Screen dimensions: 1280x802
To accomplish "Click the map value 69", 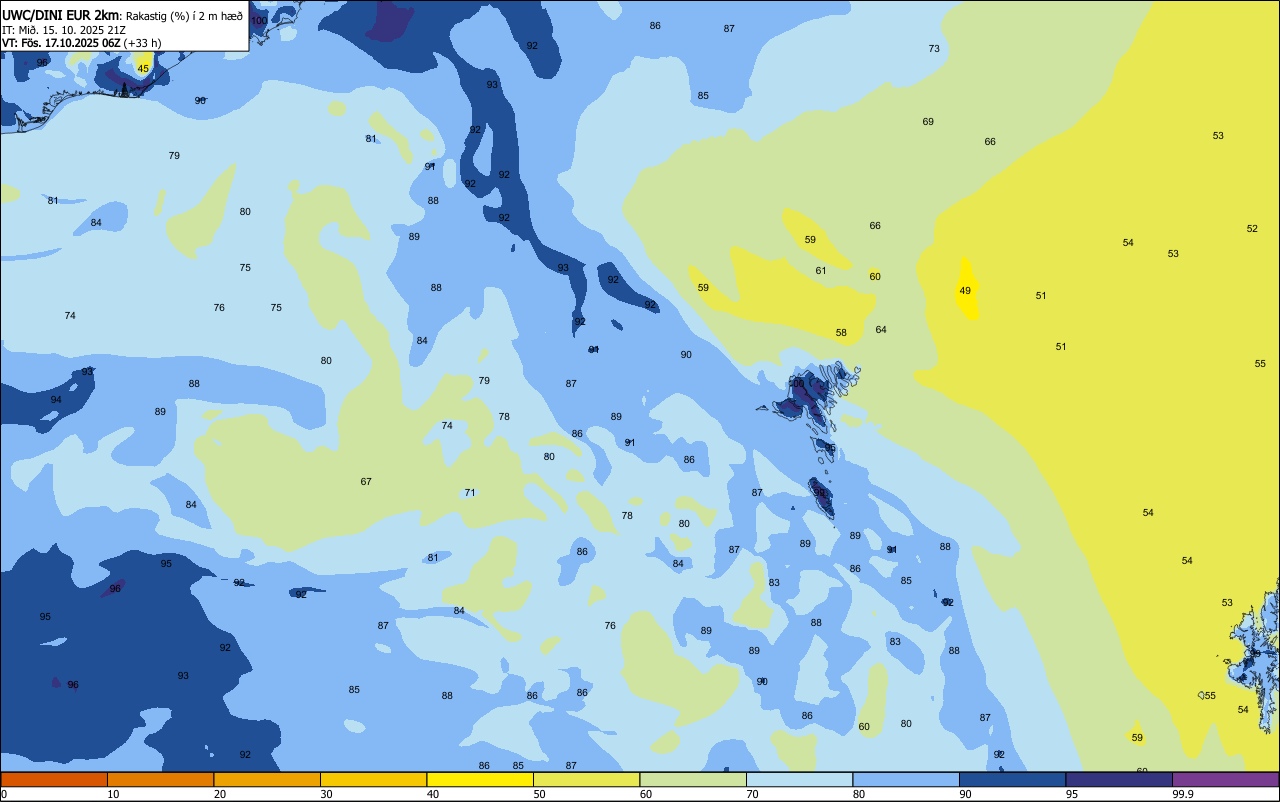I will (x=928, y=121).
